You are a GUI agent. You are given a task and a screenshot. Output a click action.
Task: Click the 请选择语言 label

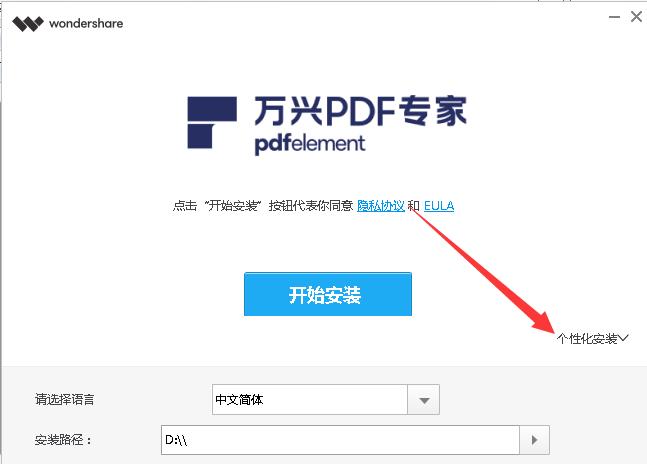65,399
